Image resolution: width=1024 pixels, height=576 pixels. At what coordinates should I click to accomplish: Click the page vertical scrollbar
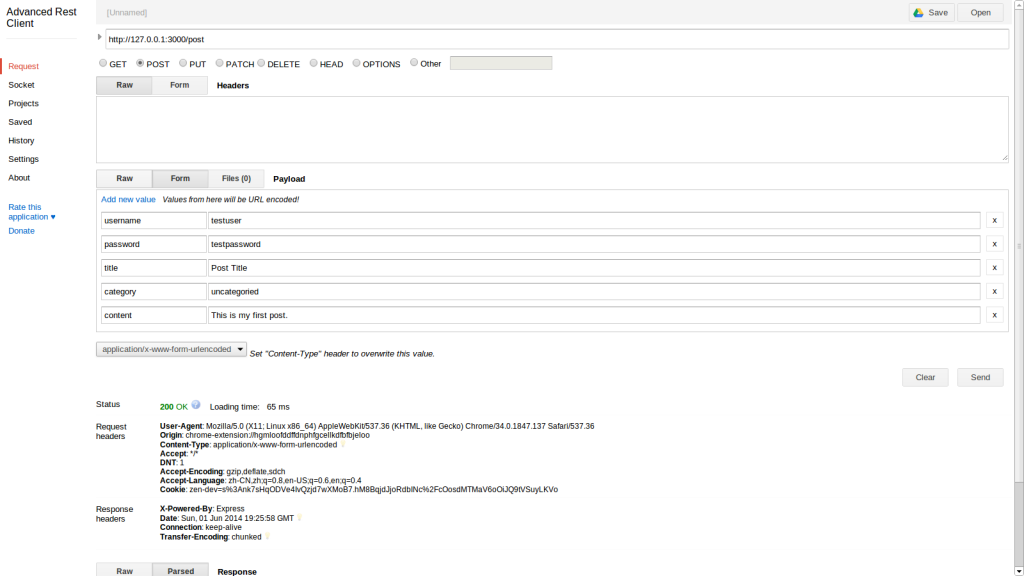point(1019,245)
